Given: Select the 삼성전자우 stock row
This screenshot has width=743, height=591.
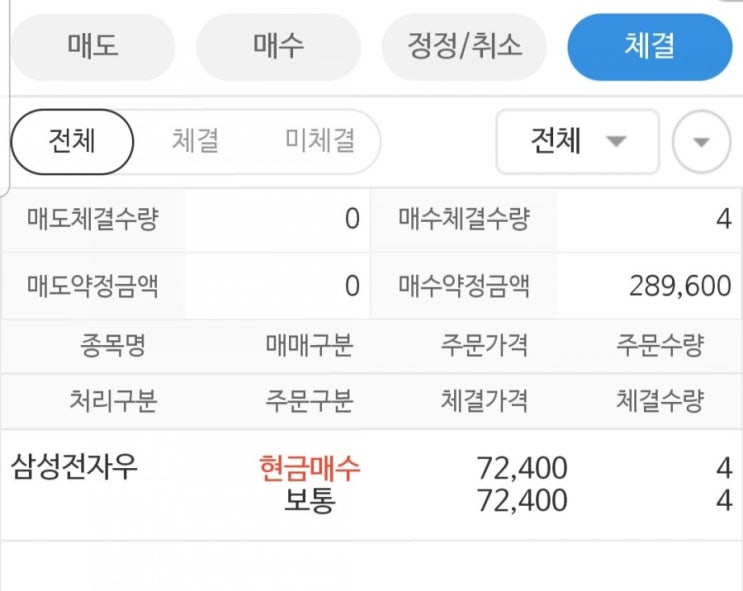Looking at the screenshot, I should tap(75, 466).
